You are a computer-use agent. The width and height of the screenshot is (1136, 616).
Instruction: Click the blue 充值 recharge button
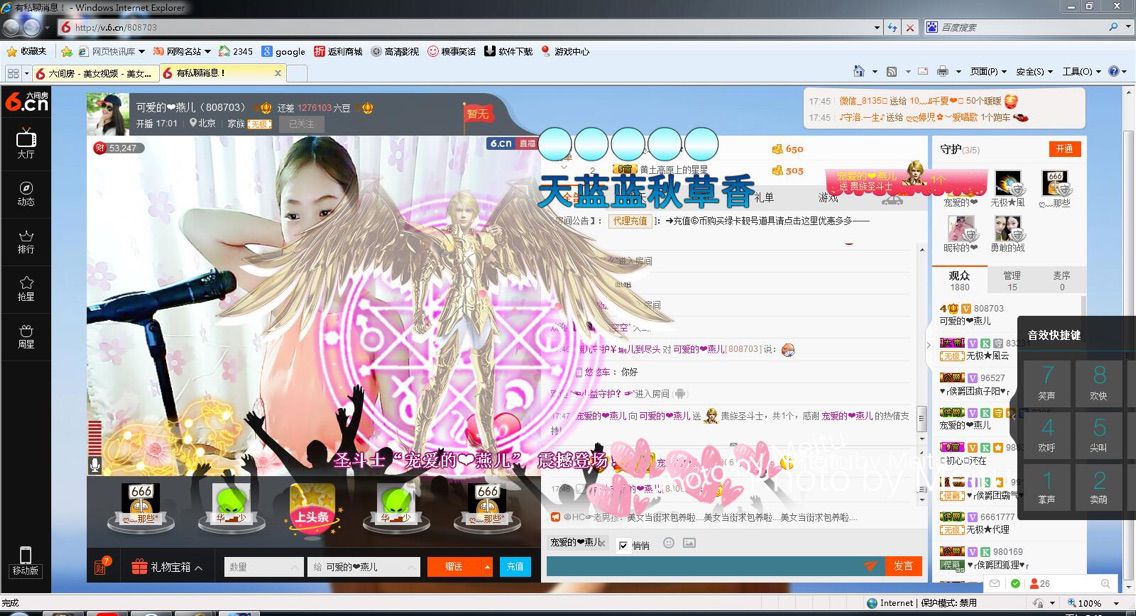[515, 567]
